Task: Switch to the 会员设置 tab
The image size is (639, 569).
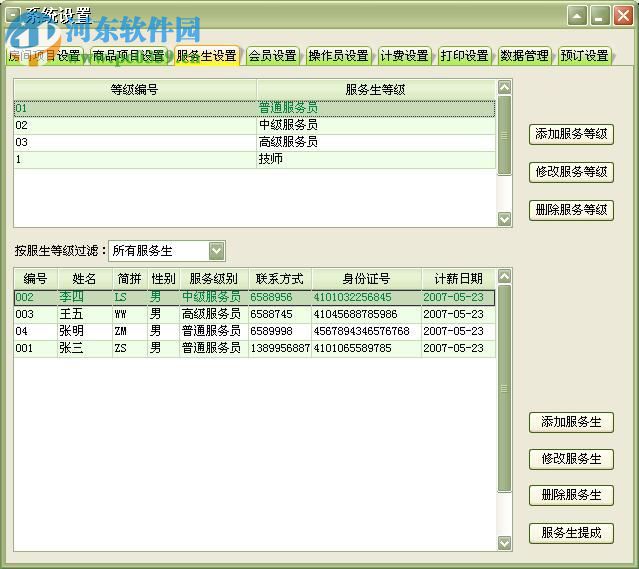Action: [x=272, y=56]
